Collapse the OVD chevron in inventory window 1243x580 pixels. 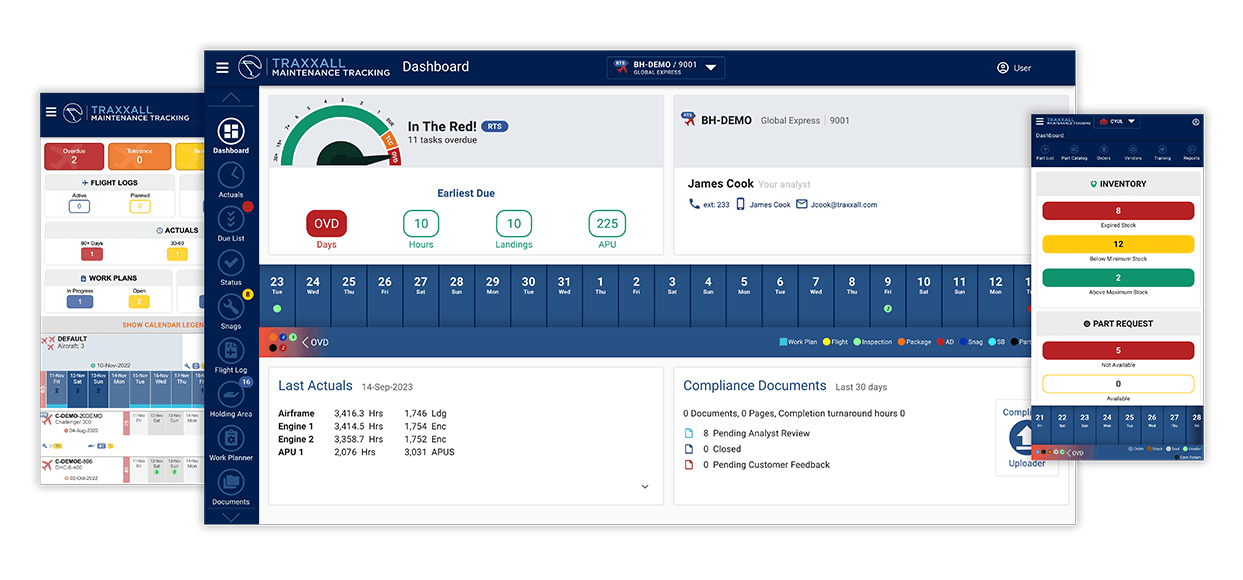[x=1069, y=453]
